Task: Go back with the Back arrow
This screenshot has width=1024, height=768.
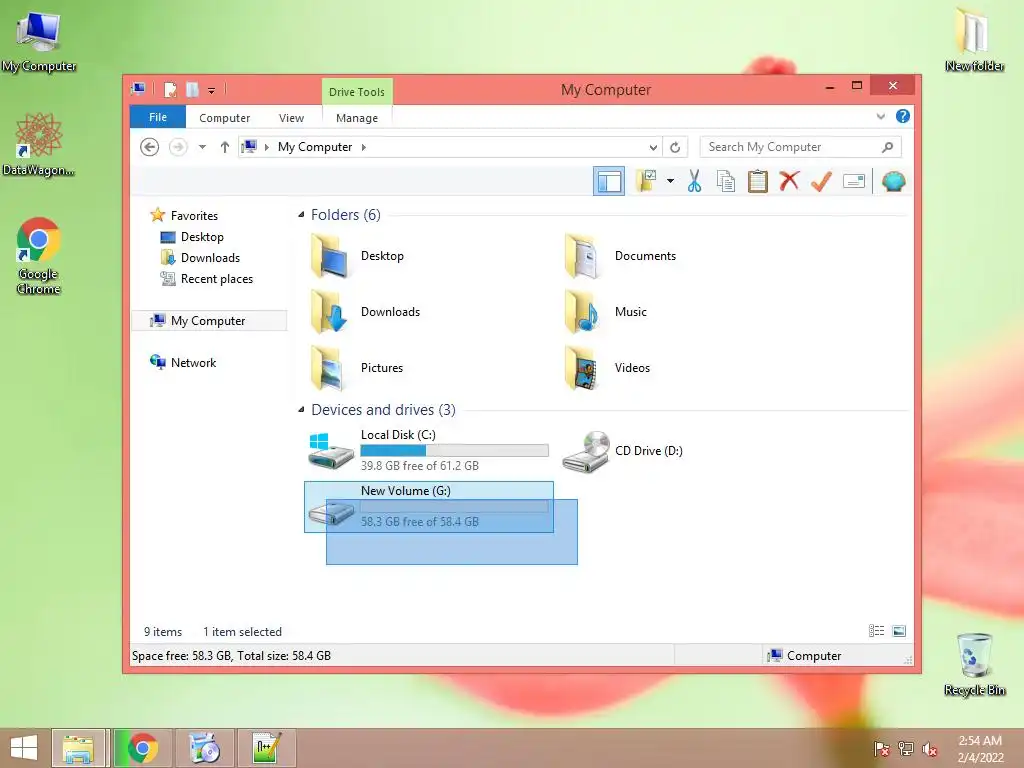Action: 150,147
